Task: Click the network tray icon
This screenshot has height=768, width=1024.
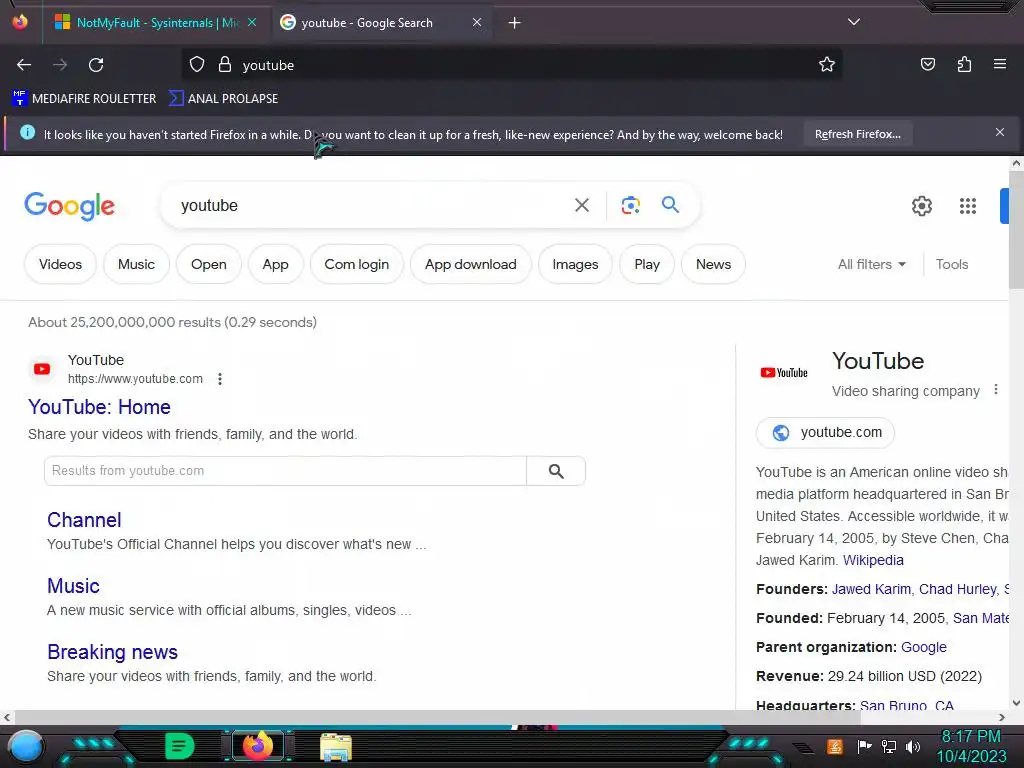Action: [x=888, y=746]
